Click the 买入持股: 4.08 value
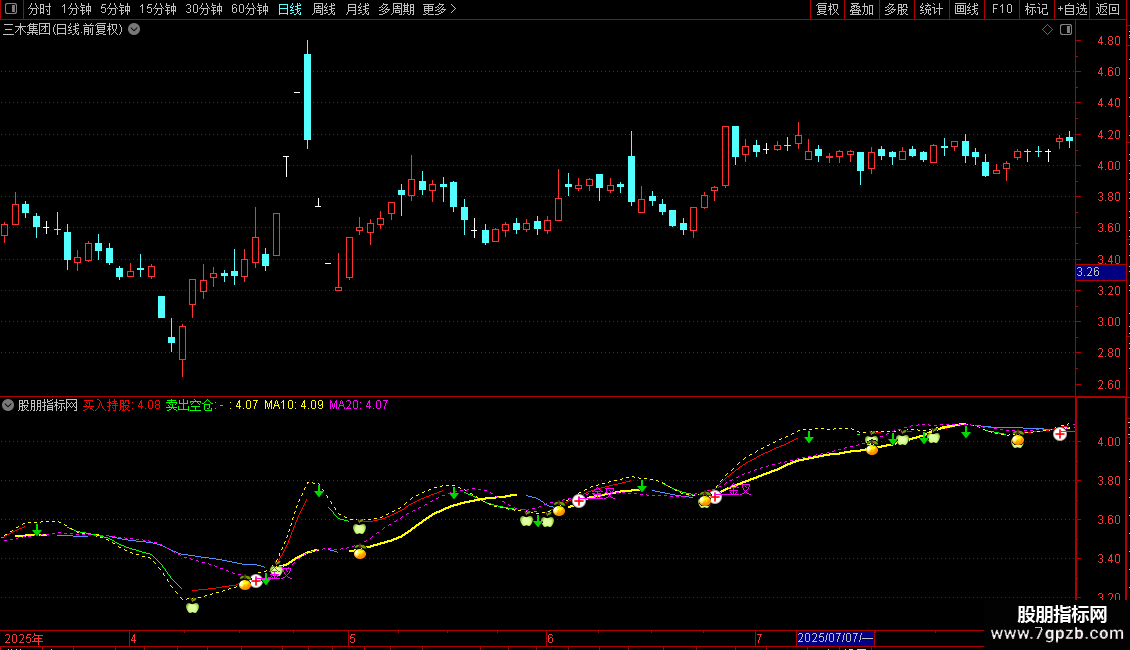The image size is (1130, 650). [121, 405]
